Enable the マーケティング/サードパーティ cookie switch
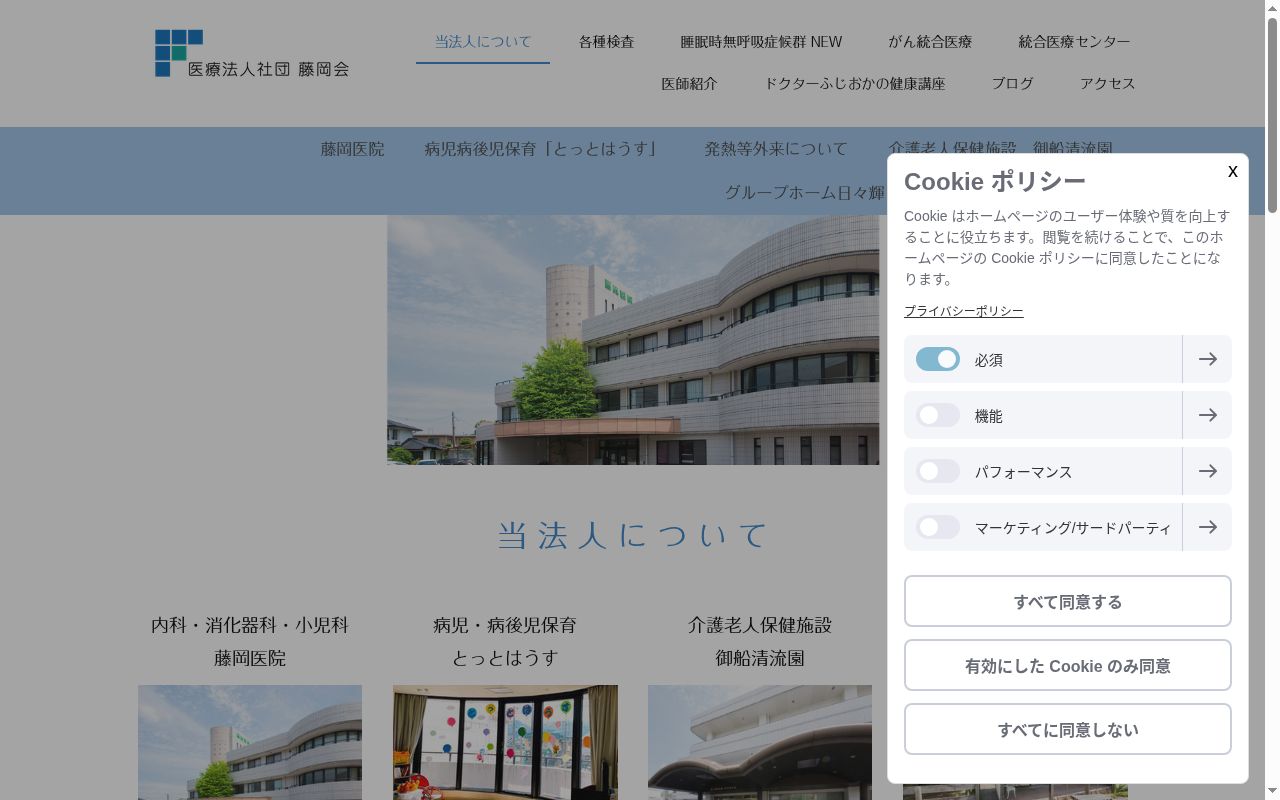This screenshot has width=1280, height=800. click(x=938, y=527)
